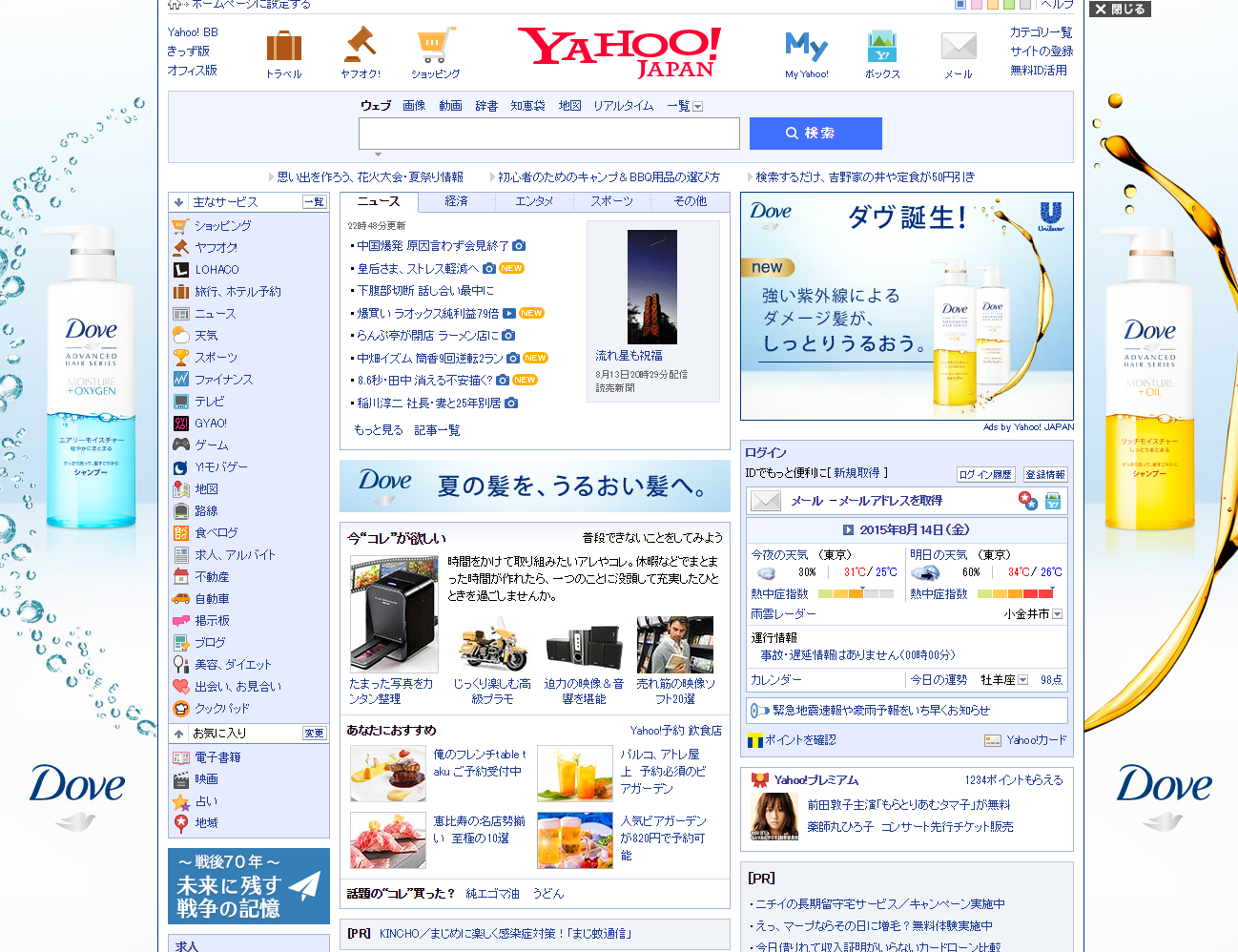
Task: Open 雨雲レーダー link in weather panel
Action: [783, 614]
